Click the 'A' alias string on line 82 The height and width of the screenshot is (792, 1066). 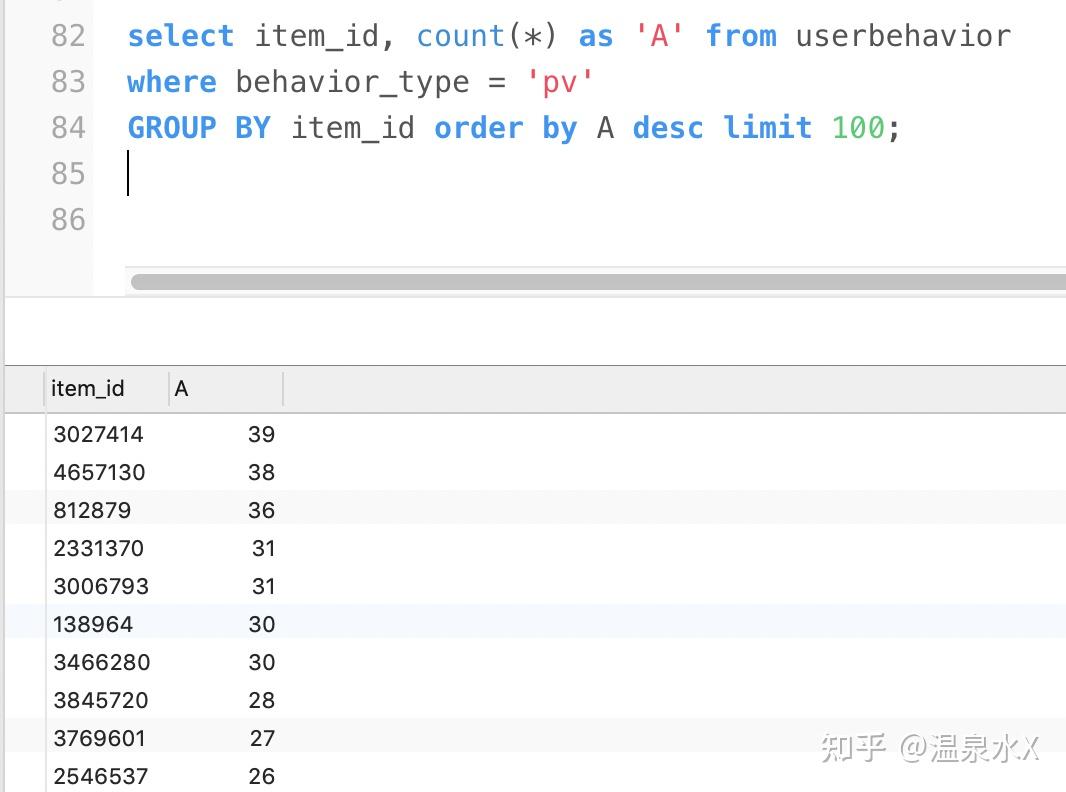pyautogui.click(x=660, y=35)
